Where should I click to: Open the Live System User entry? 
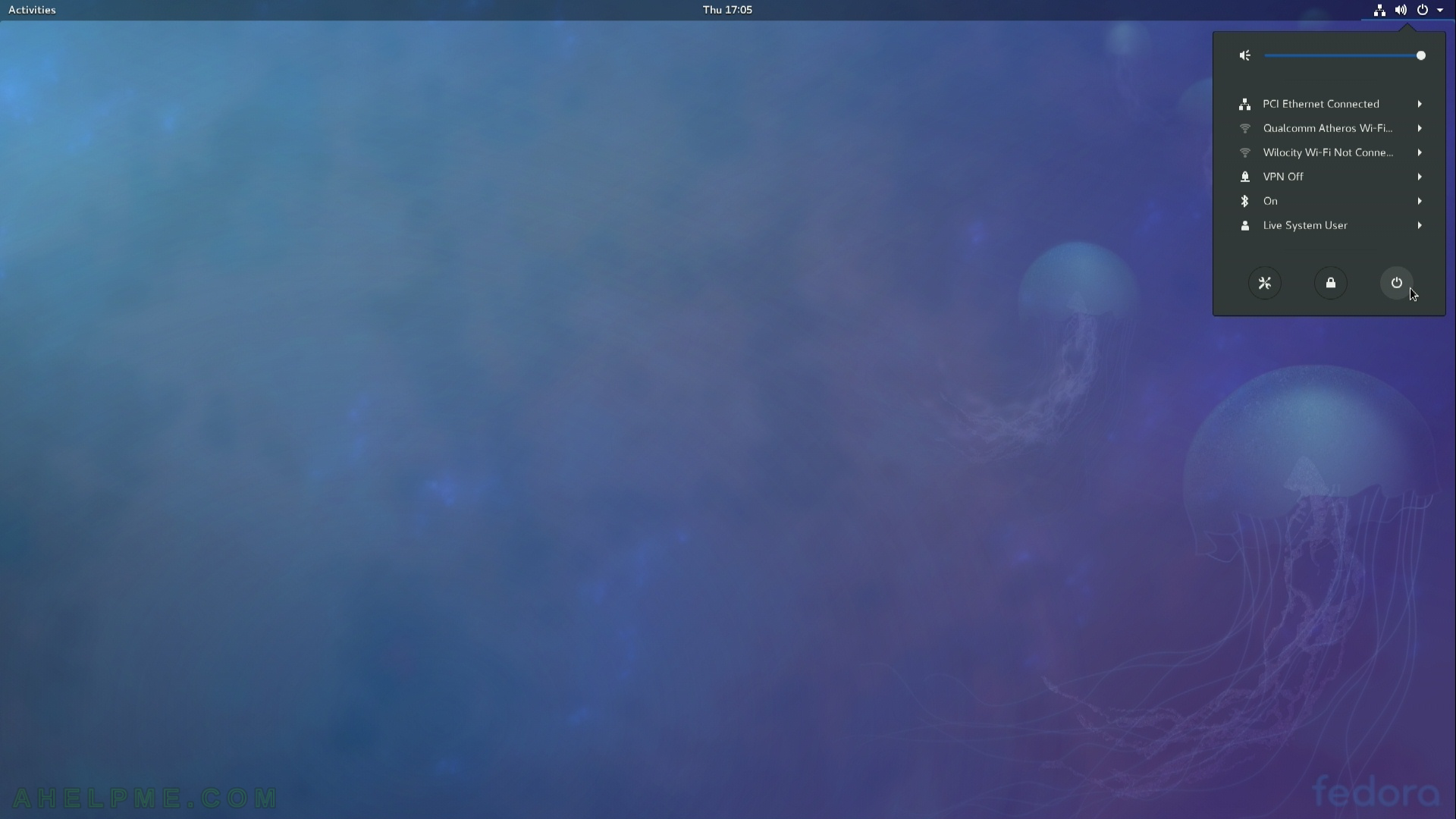(x=1329, y=225)
